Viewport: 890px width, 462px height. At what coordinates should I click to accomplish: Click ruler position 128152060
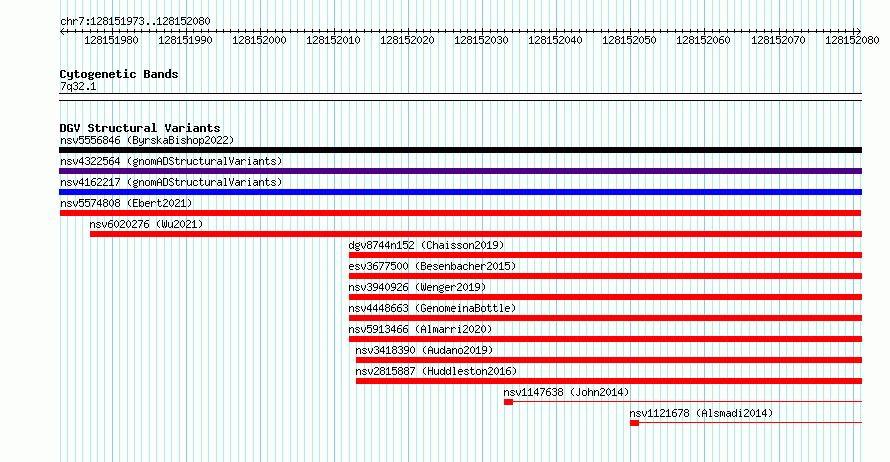click(703, 40)
